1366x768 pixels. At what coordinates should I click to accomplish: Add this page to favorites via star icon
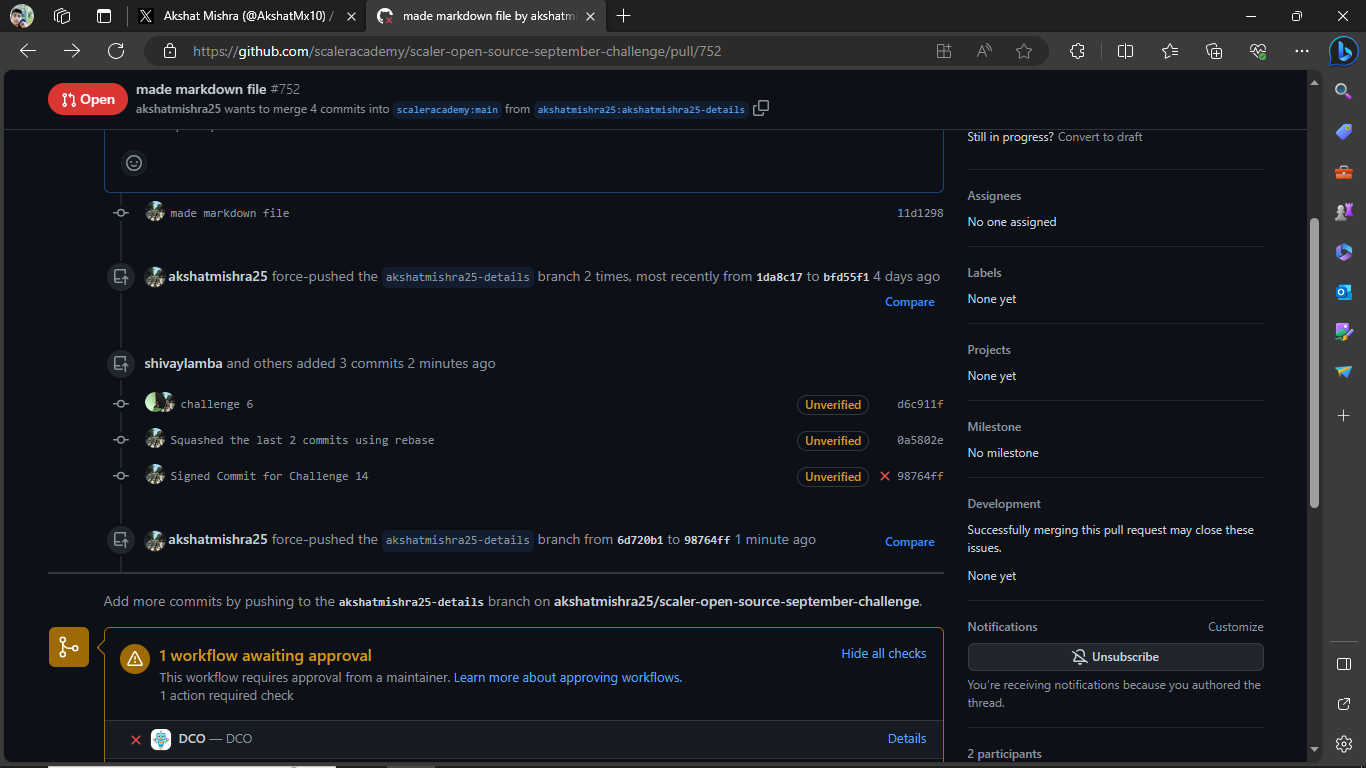click(1024, 50)
